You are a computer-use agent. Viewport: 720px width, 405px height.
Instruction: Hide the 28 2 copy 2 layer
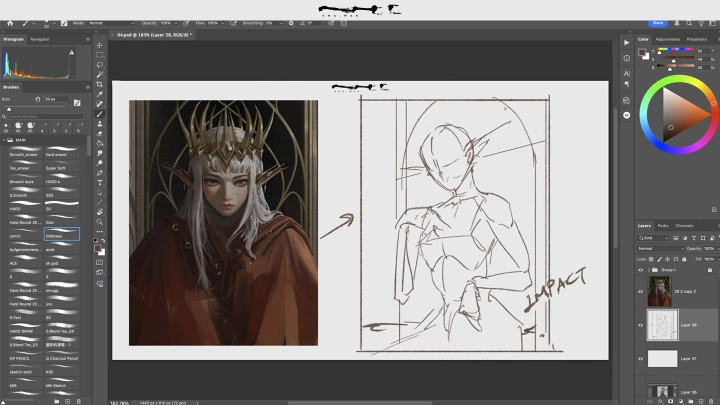pos(641,292)
